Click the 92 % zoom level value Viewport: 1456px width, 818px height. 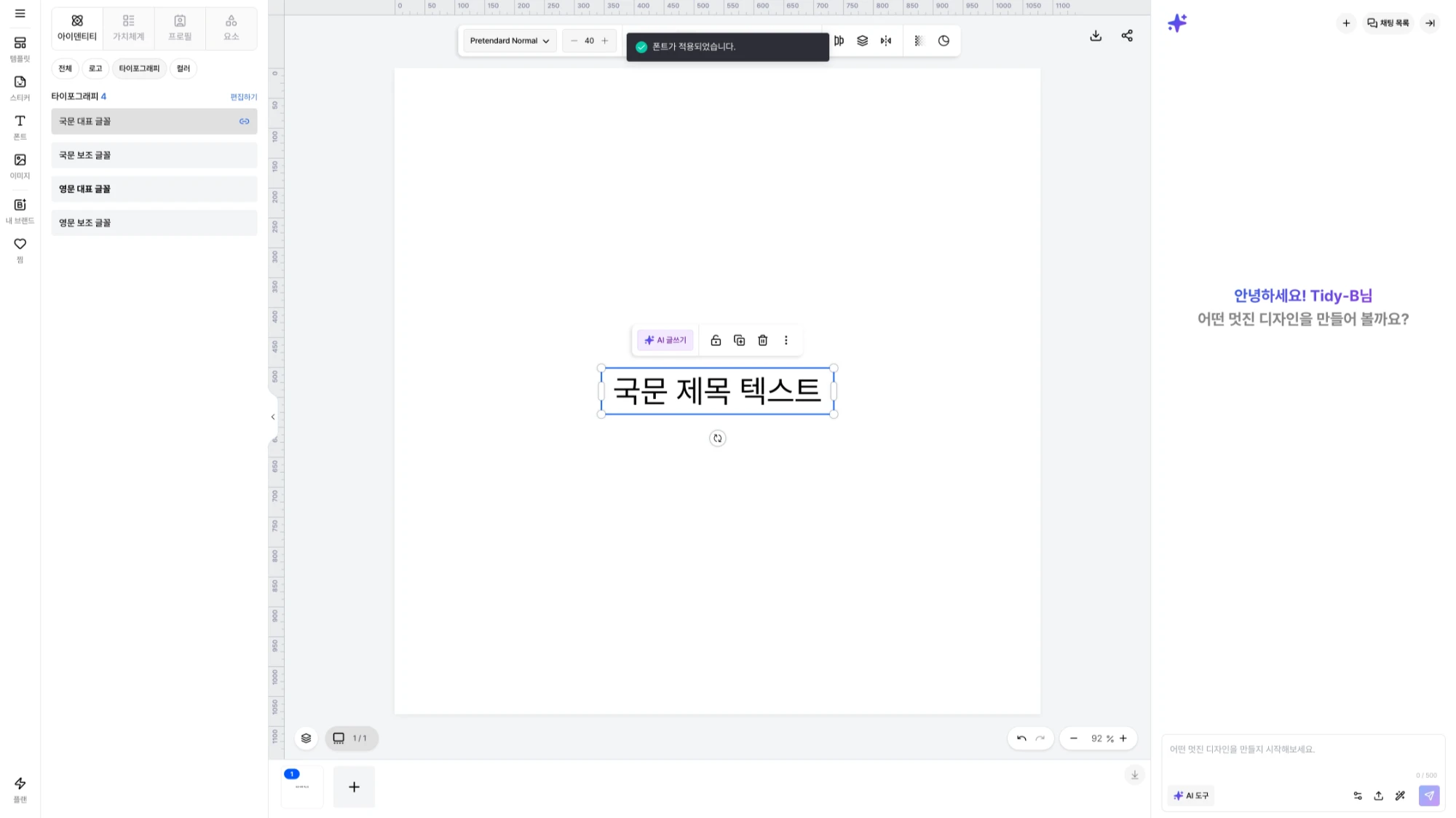point(1102,739)
